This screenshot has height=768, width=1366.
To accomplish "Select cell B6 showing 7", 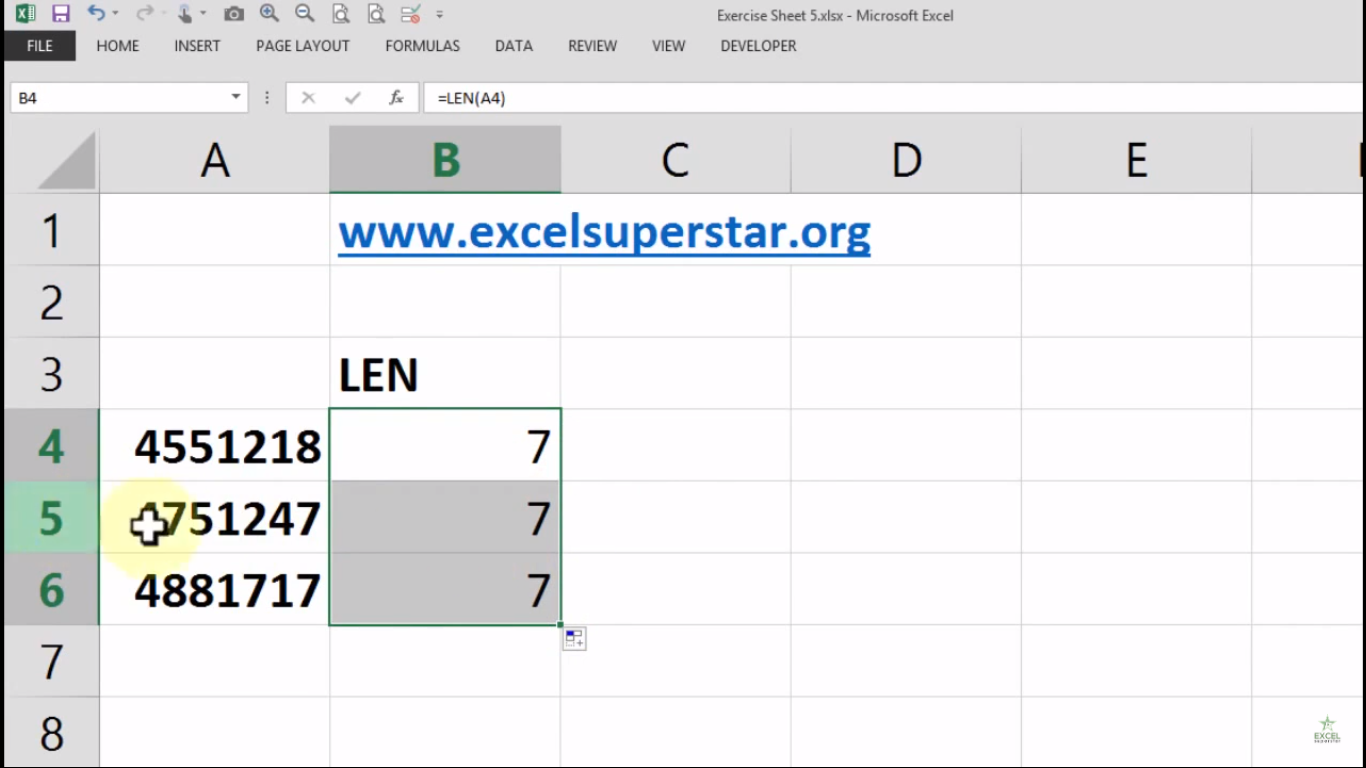I will [445, 590].
